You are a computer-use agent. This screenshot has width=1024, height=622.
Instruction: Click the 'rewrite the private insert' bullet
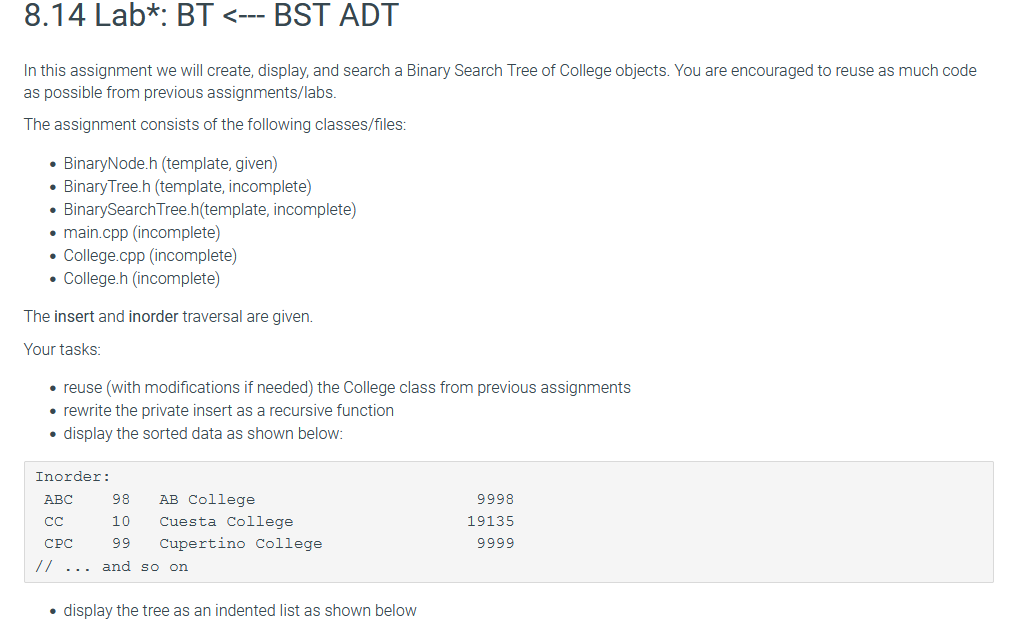pos(229,410)
